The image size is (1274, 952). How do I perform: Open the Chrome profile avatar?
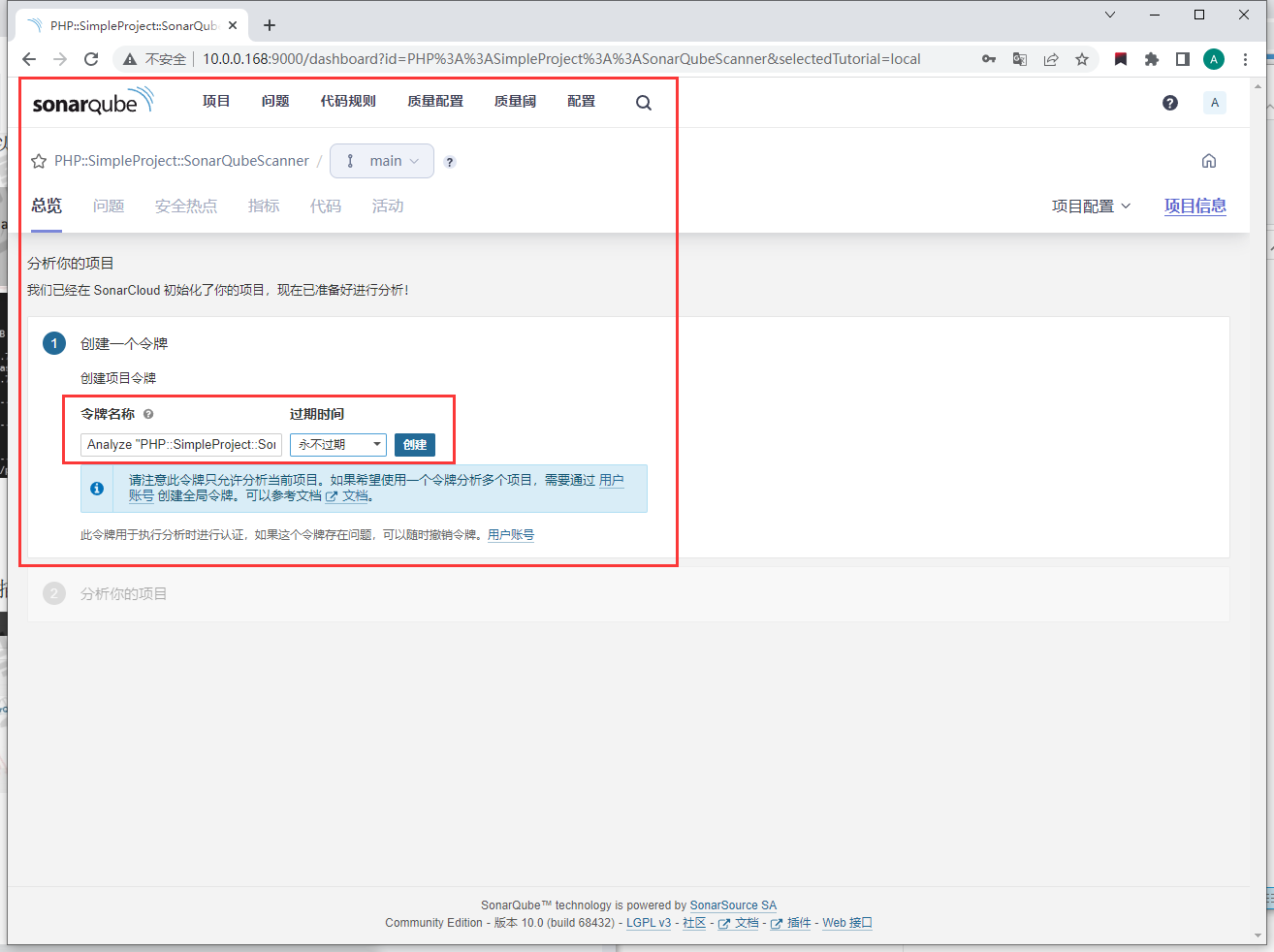pyautogui.click(x=1214, y=59)
